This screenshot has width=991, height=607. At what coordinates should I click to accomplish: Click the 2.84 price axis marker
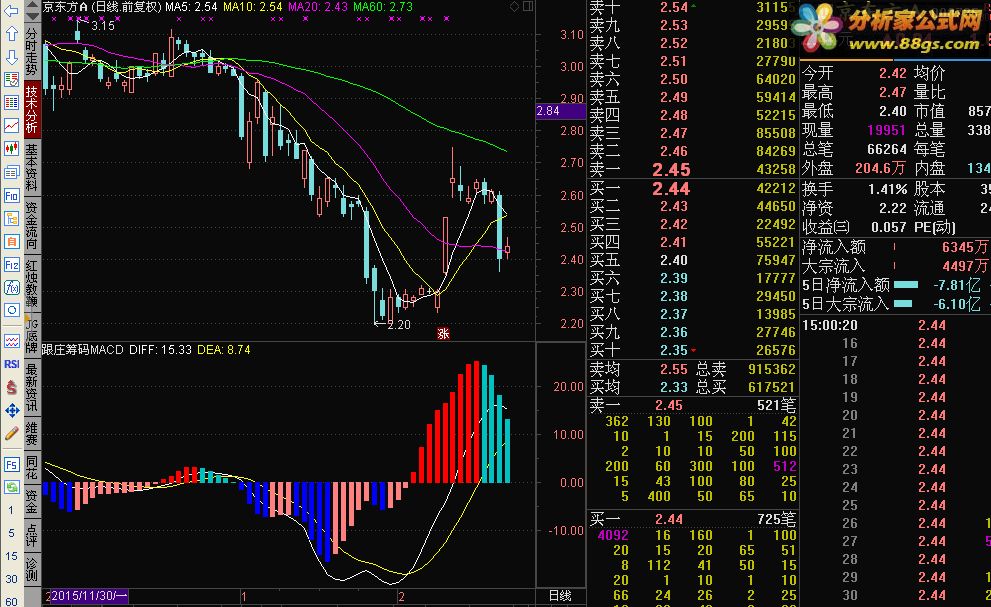coord(561,111)
